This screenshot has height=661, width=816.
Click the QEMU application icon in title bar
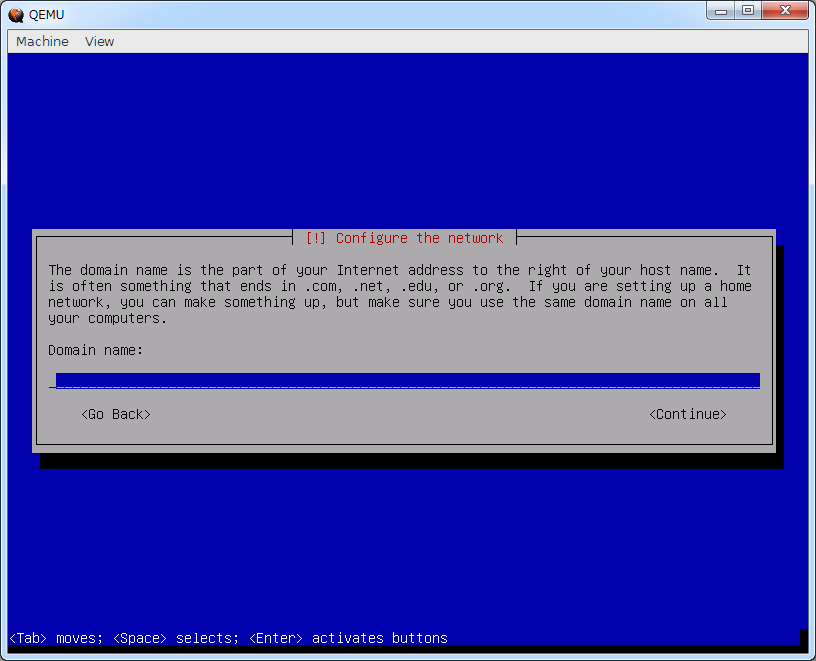[16, 15]
